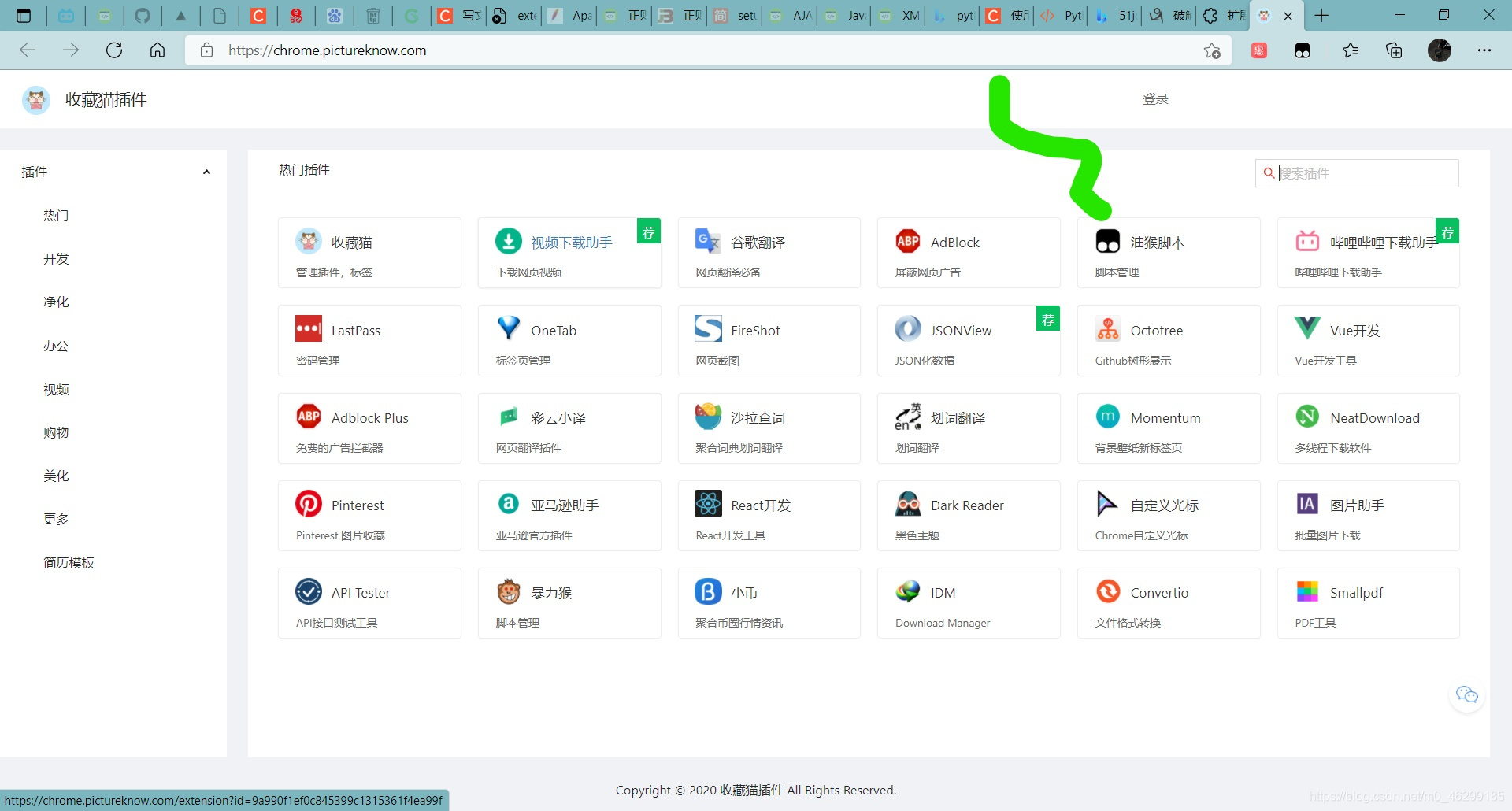Viewport: 1512px width, 811px height.
Task: Open the API Tester checkmark icon
Action: pyautogui.click(x=309, y=591)
